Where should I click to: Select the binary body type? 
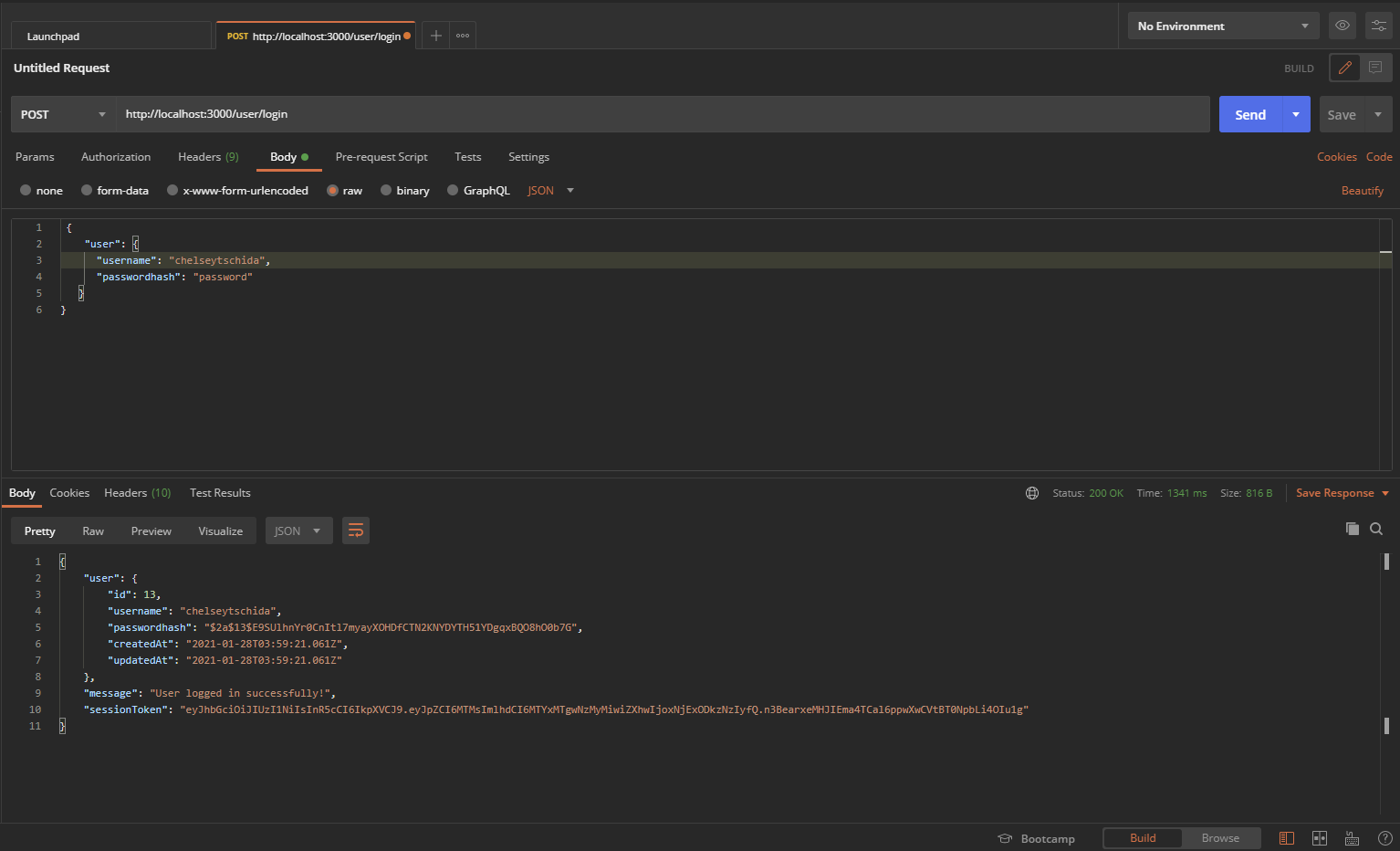click(386, 190)
